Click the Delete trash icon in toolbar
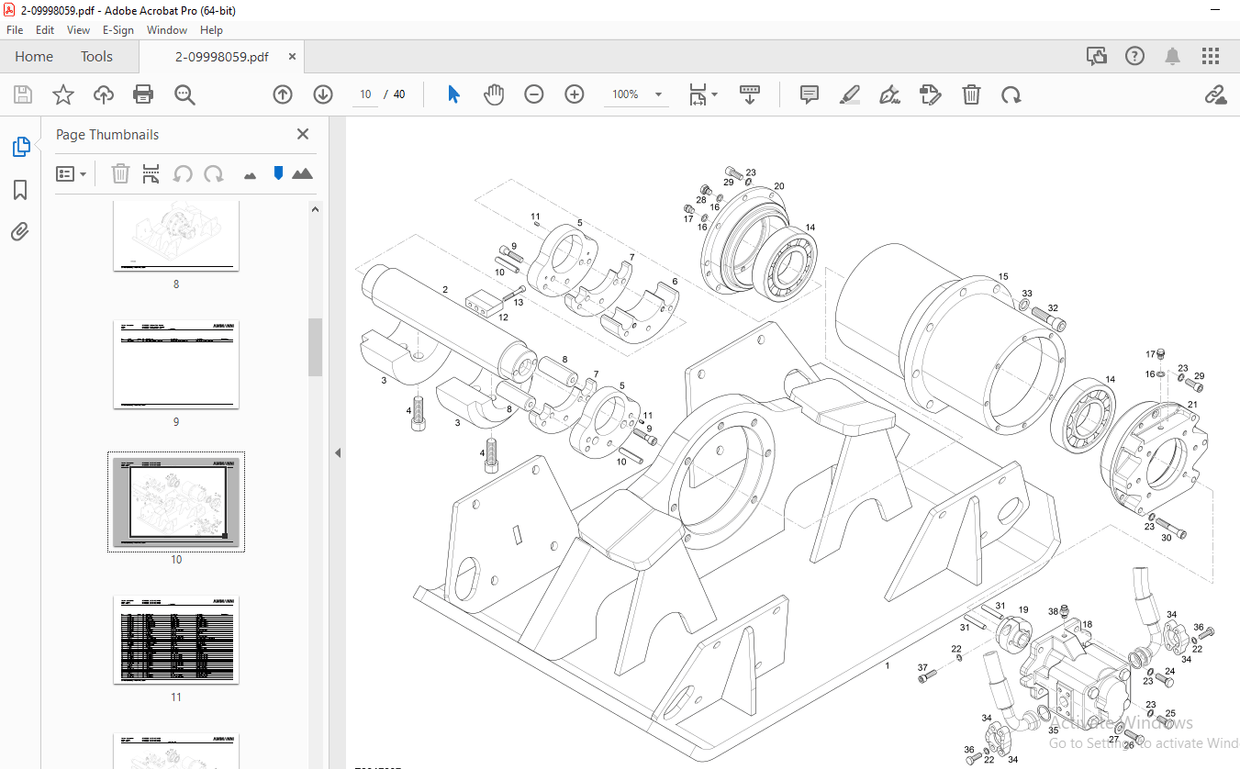1240x769 pixels. tap(971, 95)
